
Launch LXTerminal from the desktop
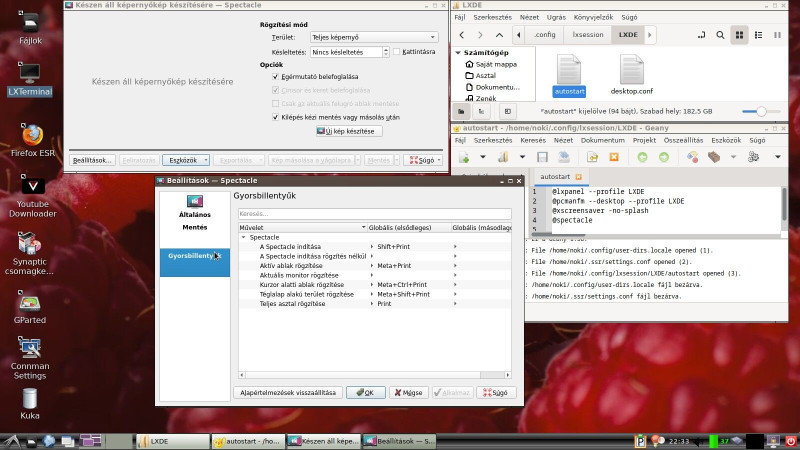(30, 79)
